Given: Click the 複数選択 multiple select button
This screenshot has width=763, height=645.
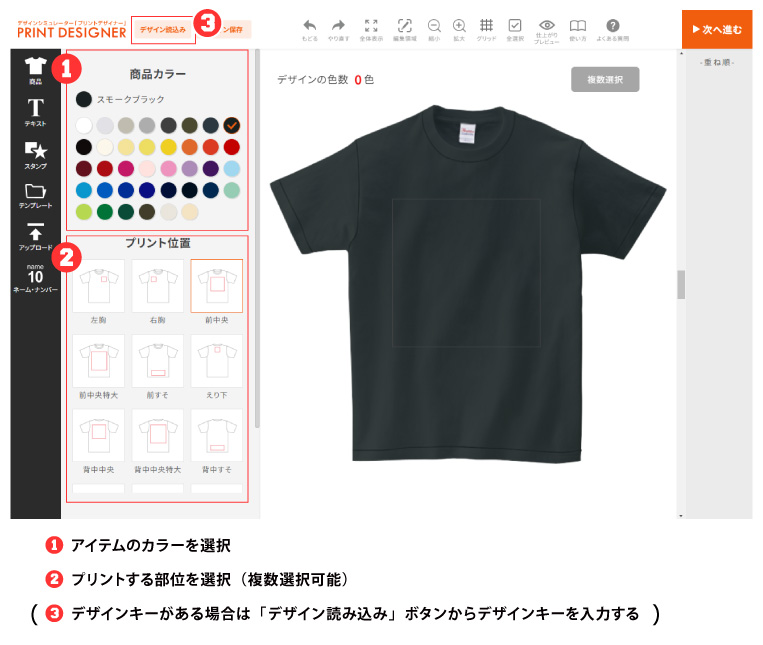Looking at the screenshot, I should (x=605, y=80).
